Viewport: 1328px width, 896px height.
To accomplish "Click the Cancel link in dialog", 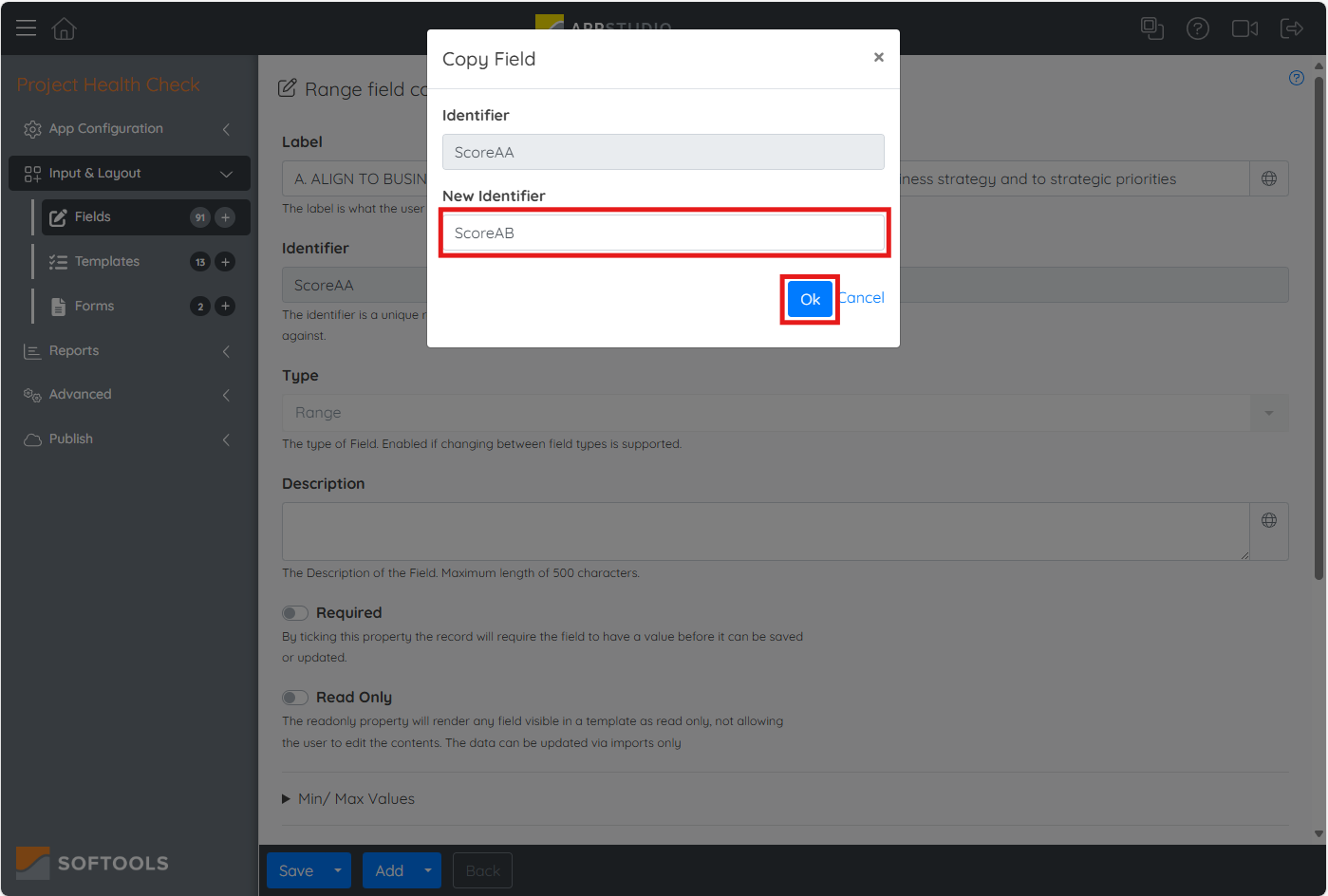I will (864, 298).
